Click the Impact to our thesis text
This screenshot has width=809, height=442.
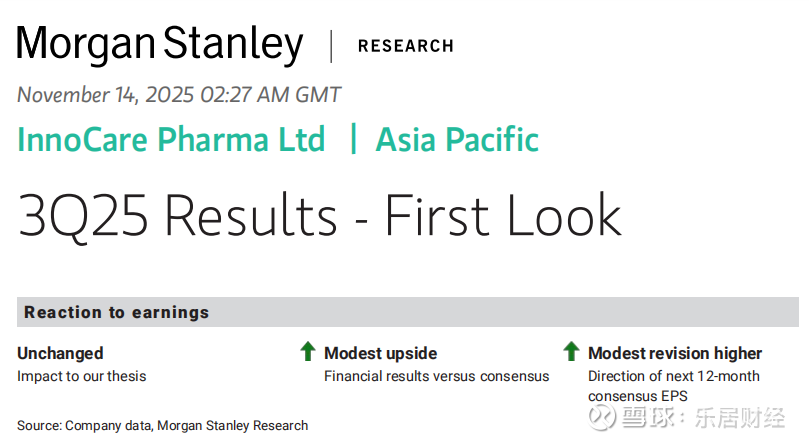point(81,376)
